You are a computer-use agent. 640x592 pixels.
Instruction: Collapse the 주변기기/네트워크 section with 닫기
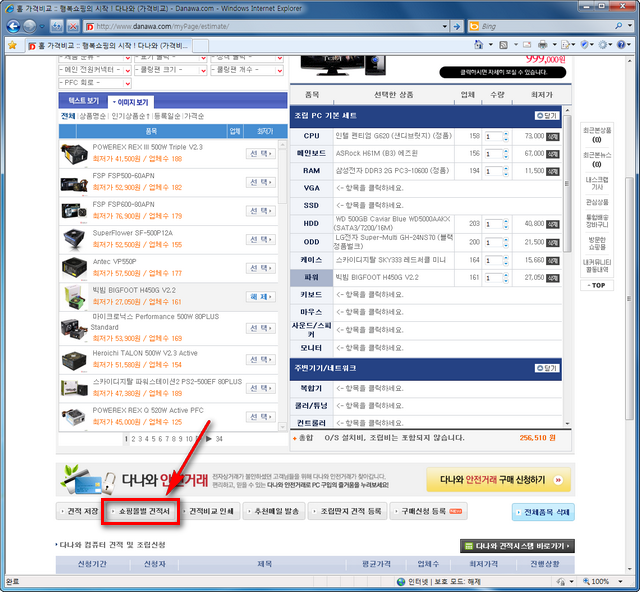[x=547, y=368]
